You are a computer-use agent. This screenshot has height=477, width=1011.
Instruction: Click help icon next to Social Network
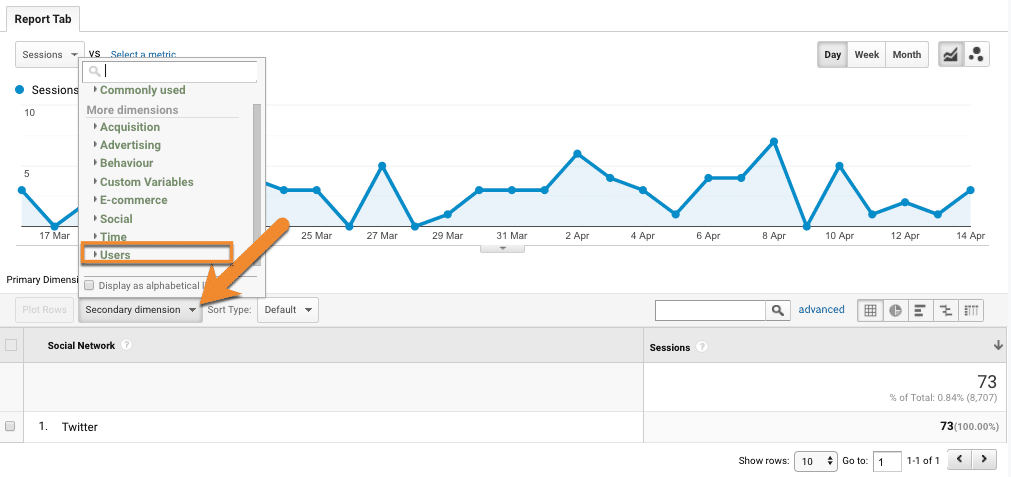coord(127,346)
